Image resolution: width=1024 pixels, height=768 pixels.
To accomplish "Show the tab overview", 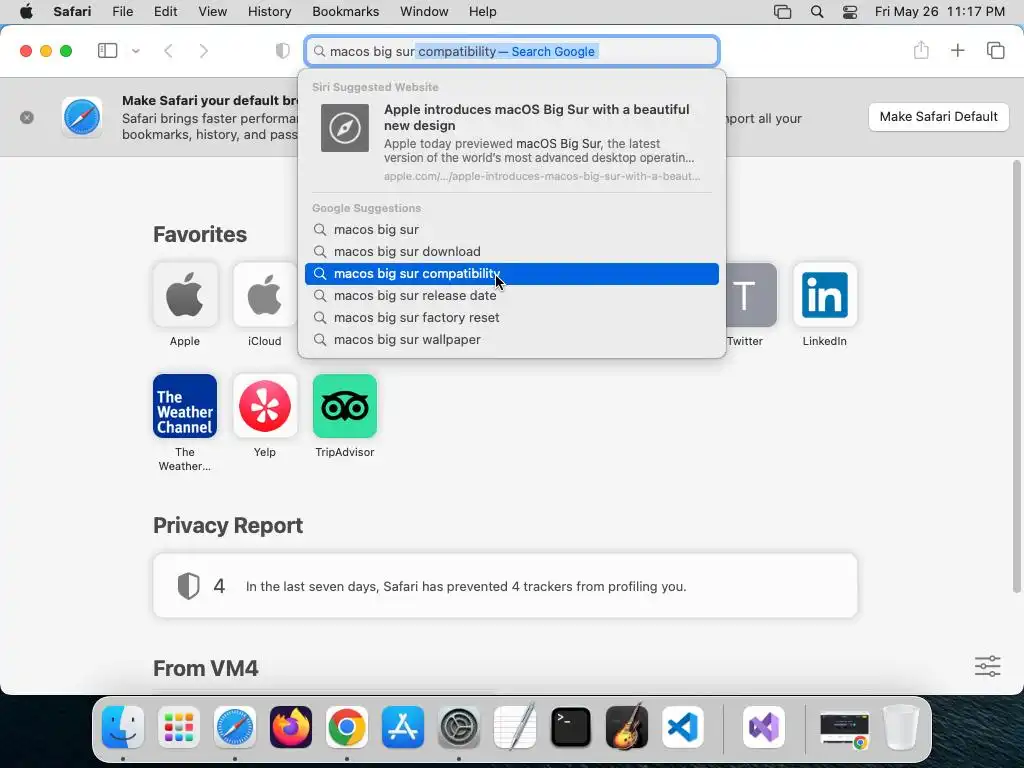I will pos(995,50).
